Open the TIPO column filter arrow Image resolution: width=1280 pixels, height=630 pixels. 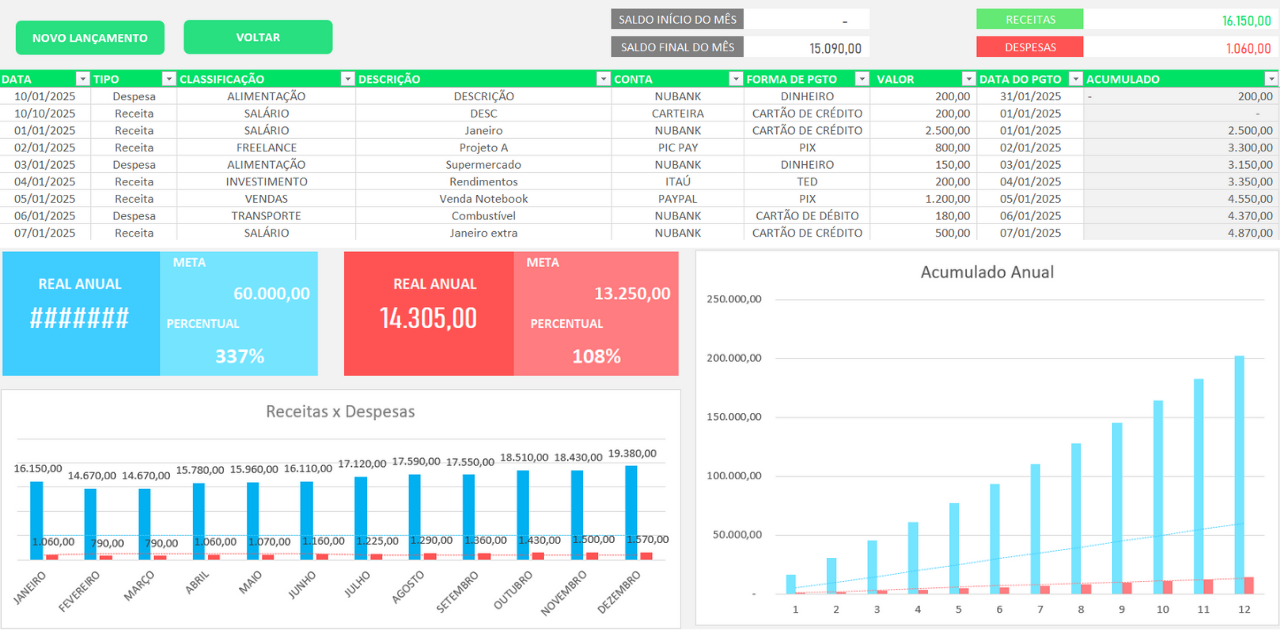click(168, 79)
